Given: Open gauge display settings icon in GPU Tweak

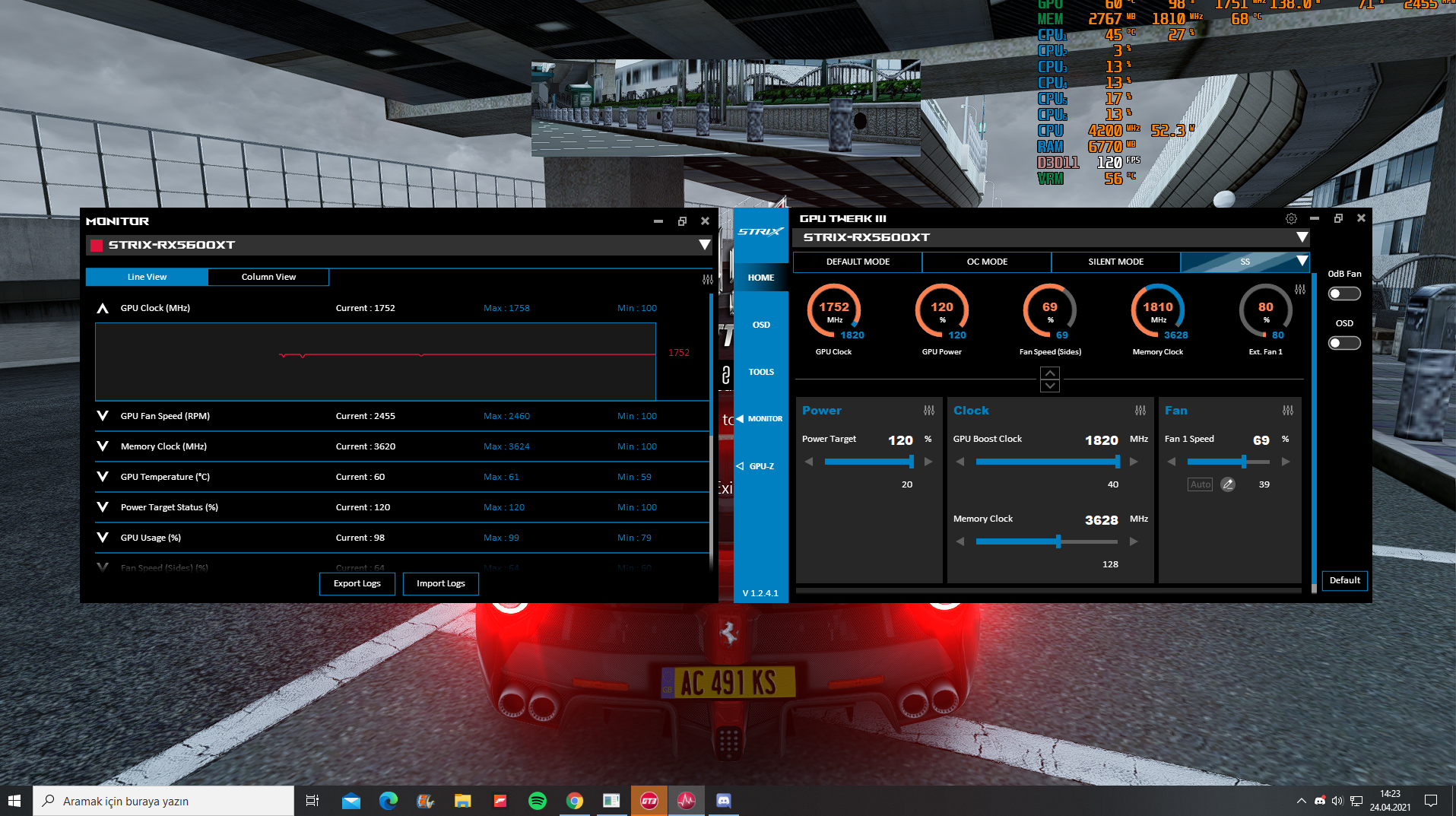Looking at the screenshot, I should click(x=1300, y=290).
